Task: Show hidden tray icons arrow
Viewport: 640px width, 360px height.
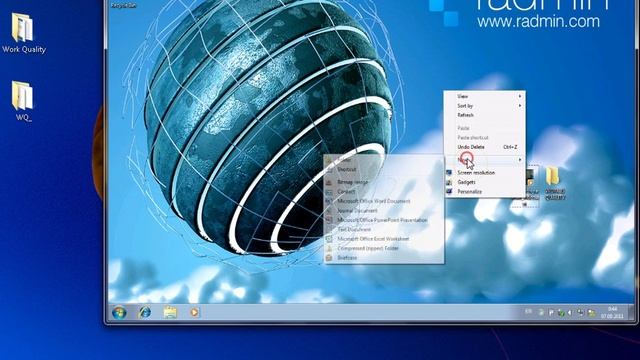Action: tap(541, 313)
